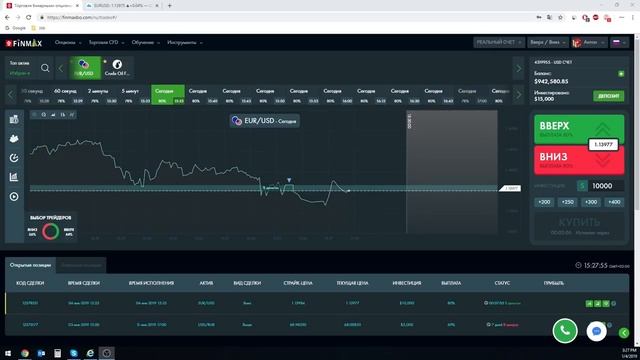Click the second chart toolbar icon
Screen dimensions: 640x360
(x=44, y=115)
